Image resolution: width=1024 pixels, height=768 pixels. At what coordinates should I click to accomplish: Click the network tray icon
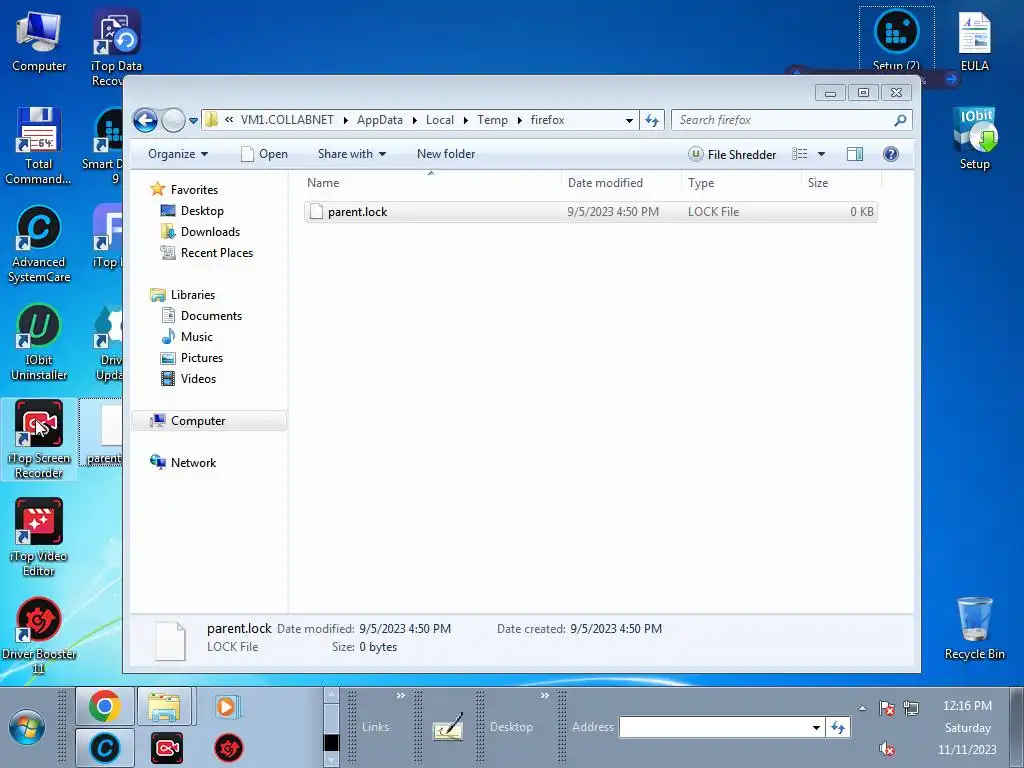pyautogui.click(x=910, y=708)
